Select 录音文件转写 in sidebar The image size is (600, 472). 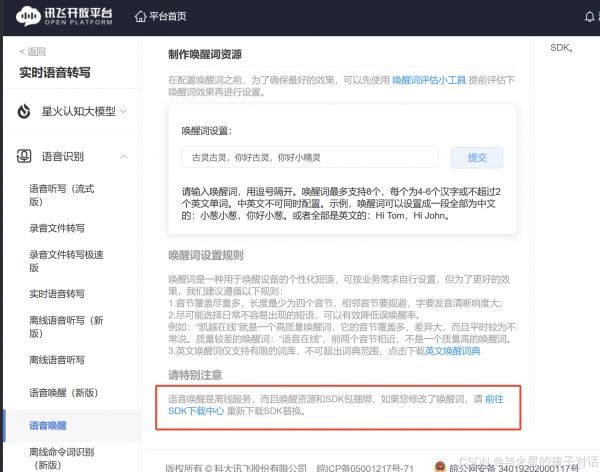(57, 228)
